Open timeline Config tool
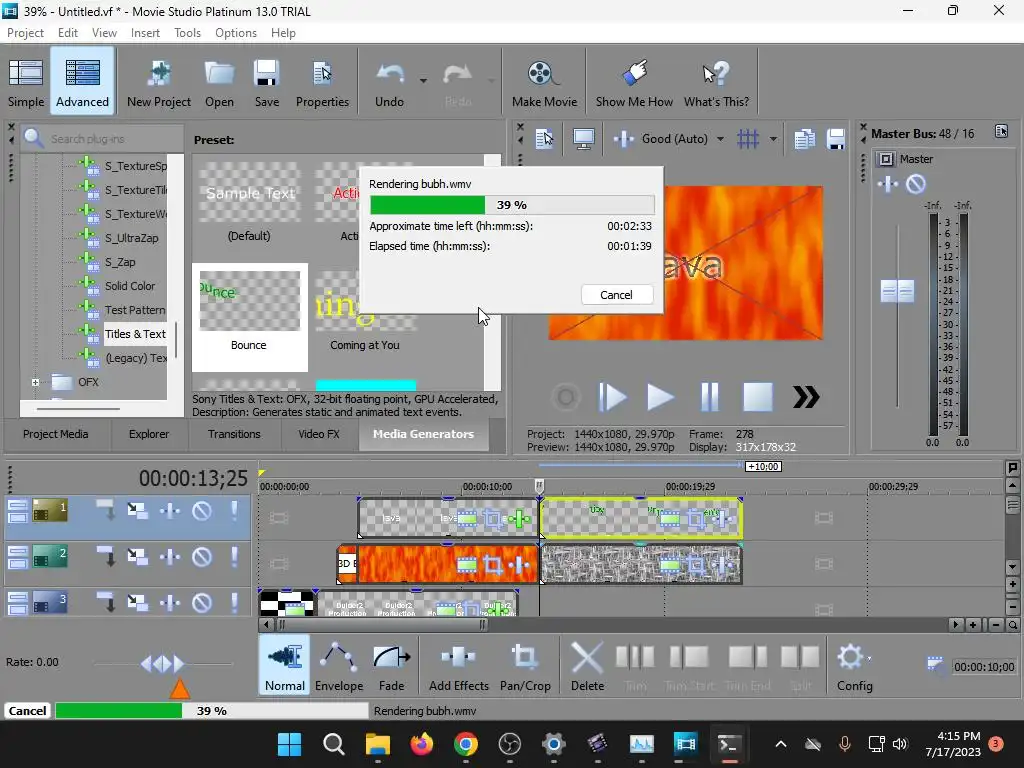 (x=854, y=665)
